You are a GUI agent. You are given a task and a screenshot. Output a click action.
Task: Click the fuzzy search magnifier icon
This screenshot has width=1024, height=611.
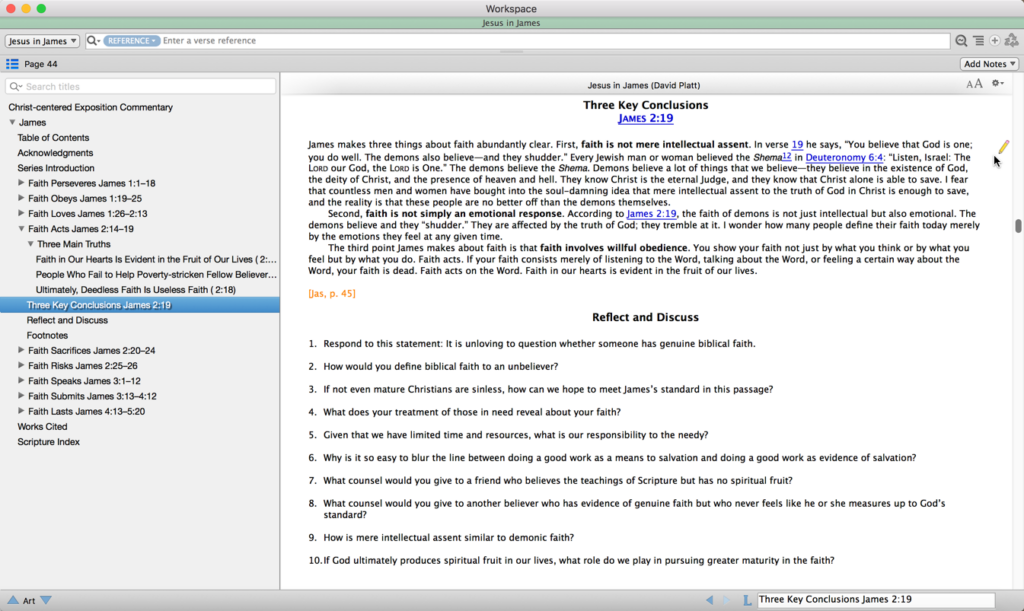(x=961, y=40)
